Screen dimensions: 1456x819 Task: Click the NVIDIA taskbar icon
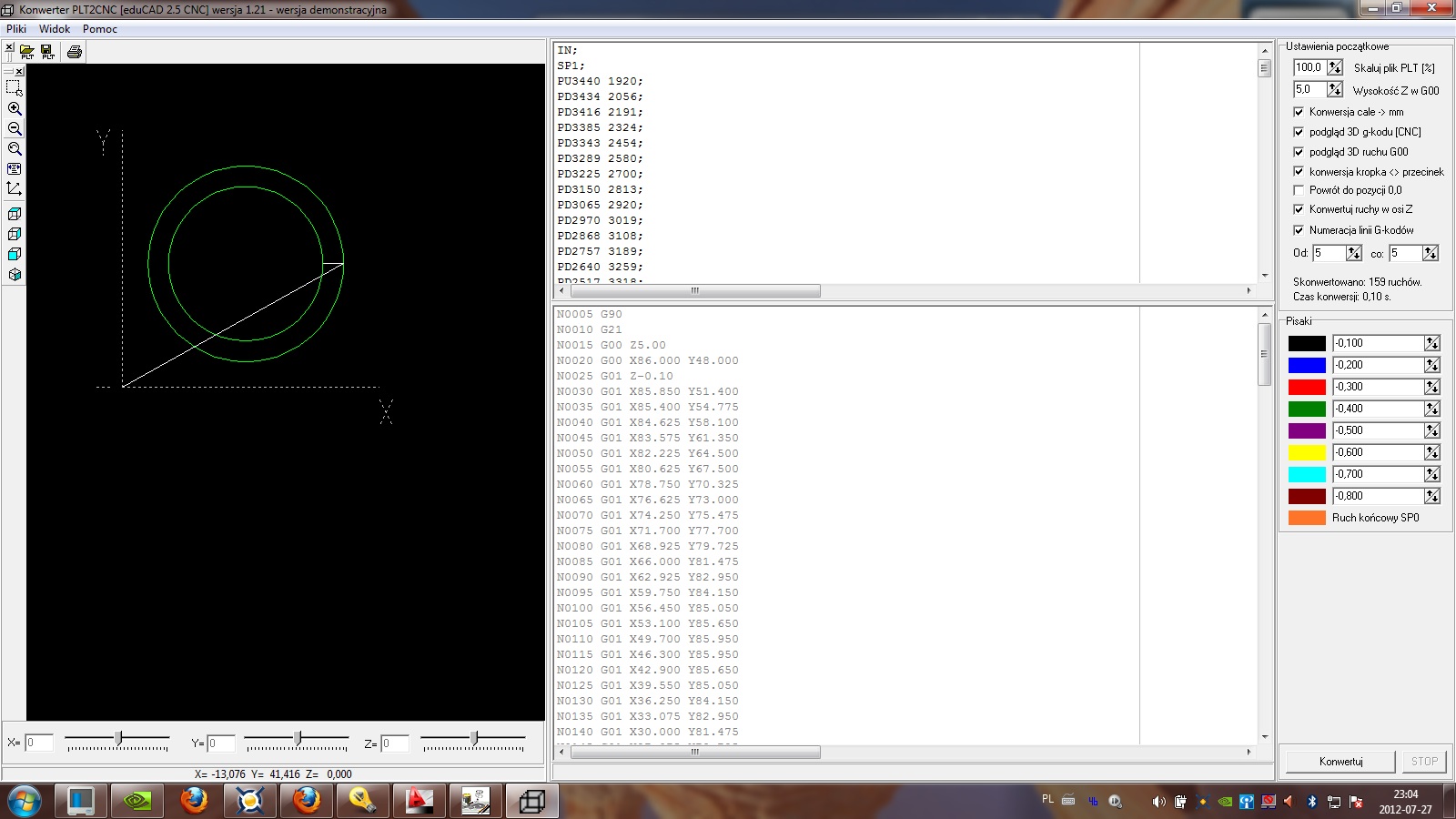click(x=136, y=802)
